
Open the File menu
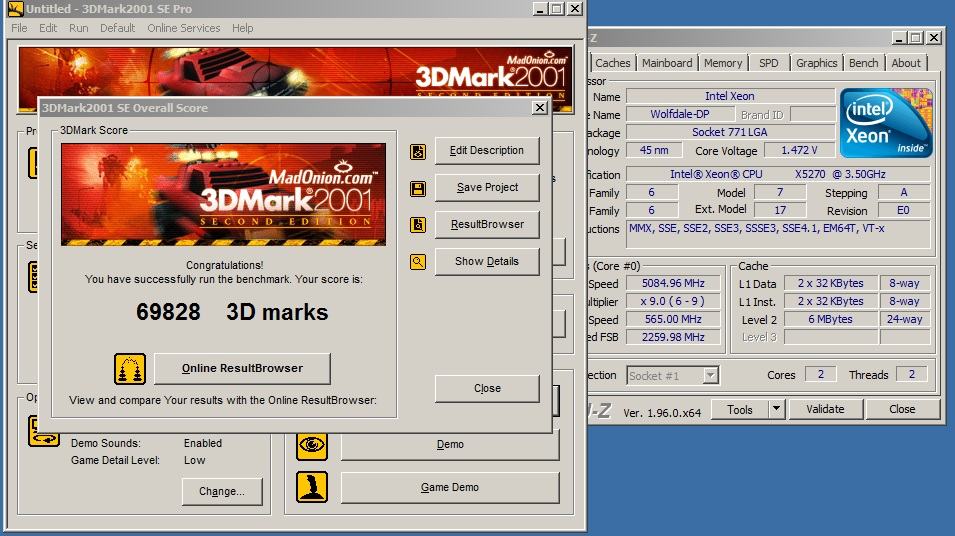pyautogui.click(x=19, y=28)
